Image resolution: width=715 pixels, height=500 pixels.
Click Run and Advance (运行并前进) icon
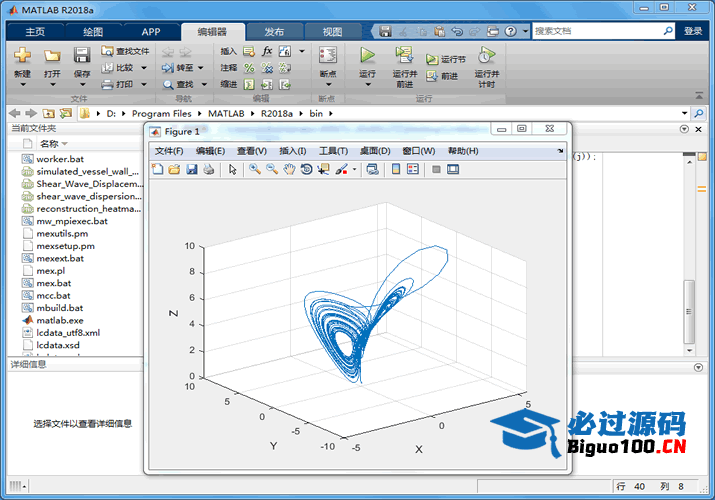pyautogui.click(x=404, y=55)
